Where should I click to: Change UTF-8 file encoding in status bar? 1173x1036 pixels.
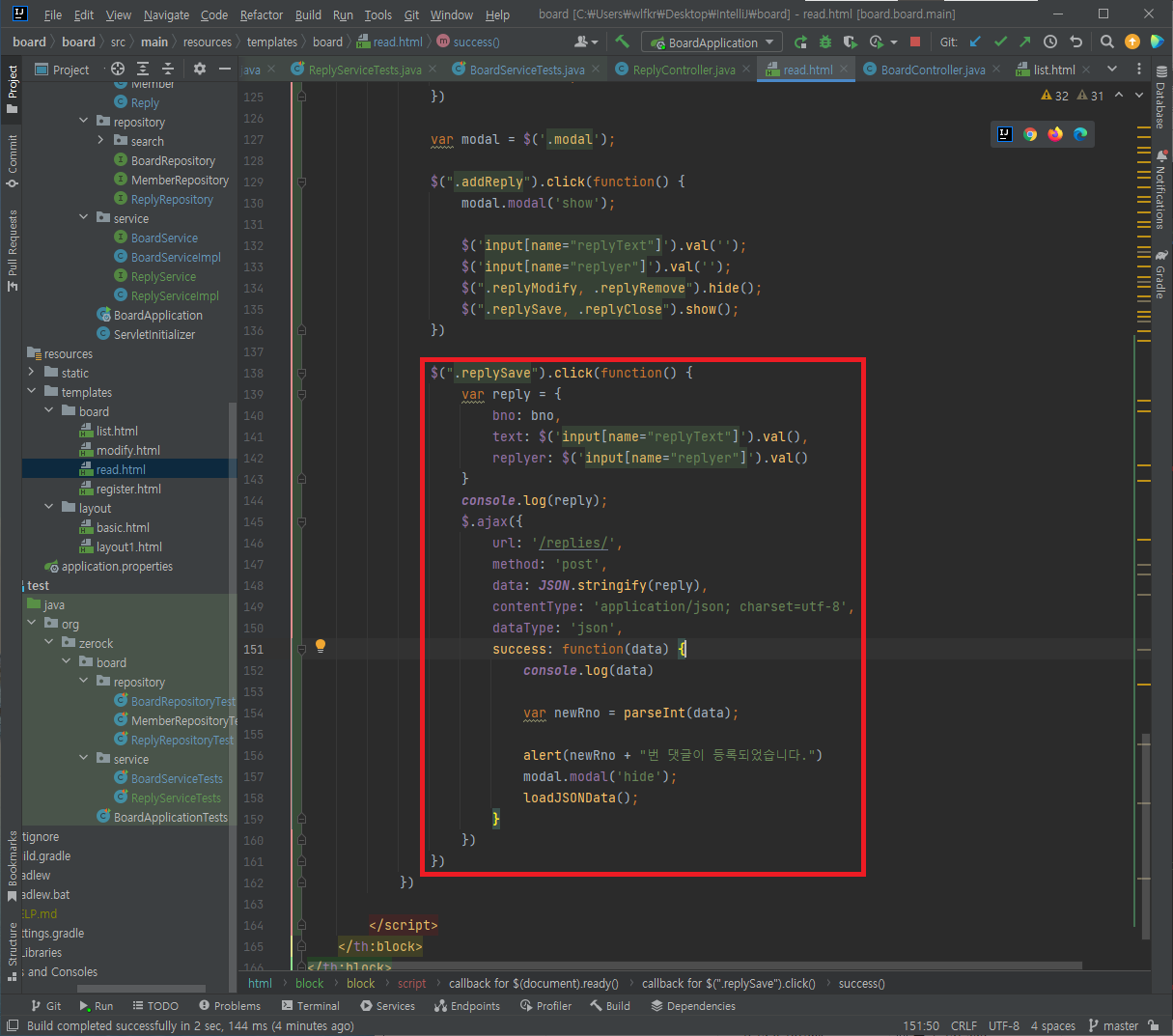(x=1004, y=1025)
